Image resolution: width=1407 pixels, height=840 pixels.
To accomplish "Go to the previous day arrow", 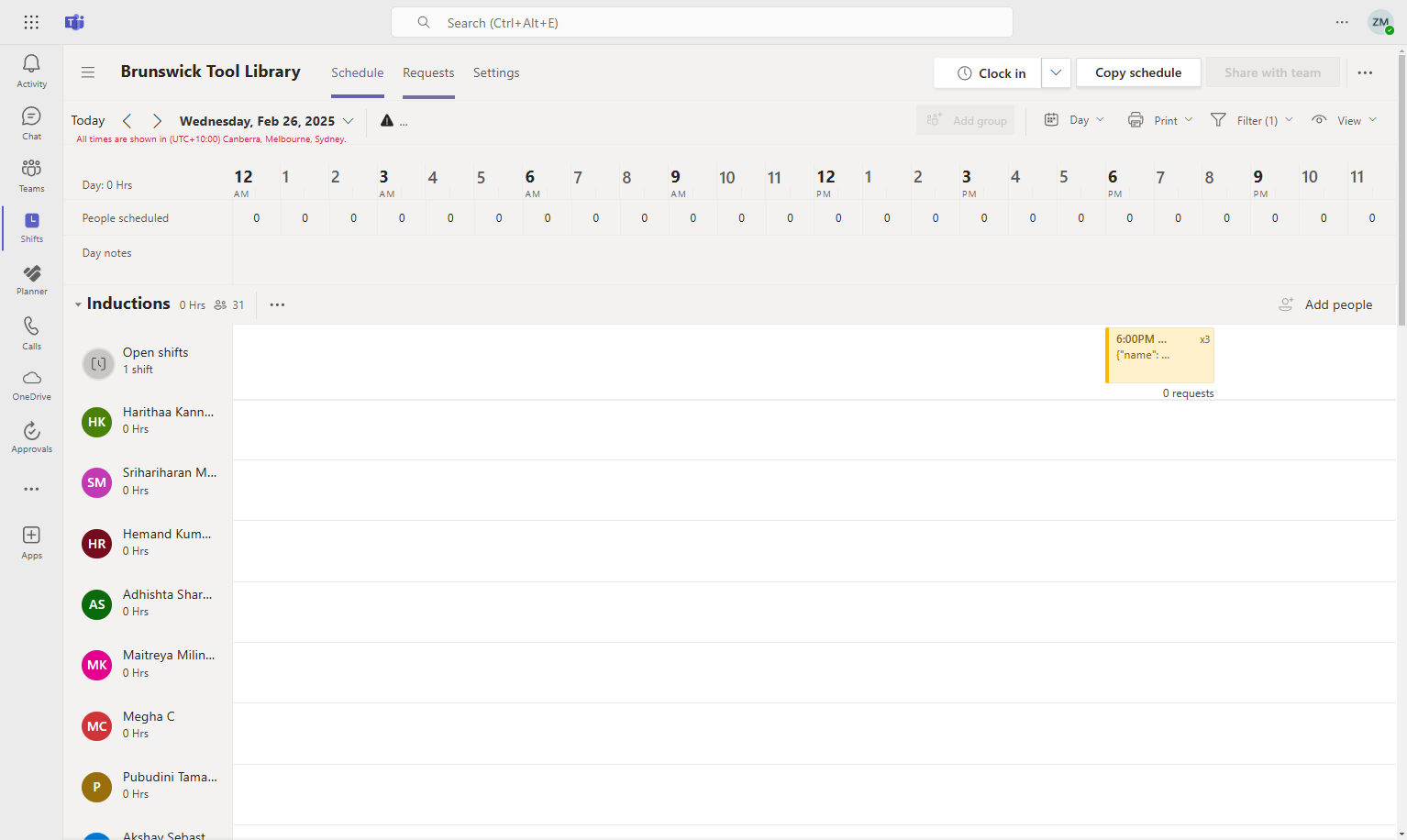I will 127,120.
